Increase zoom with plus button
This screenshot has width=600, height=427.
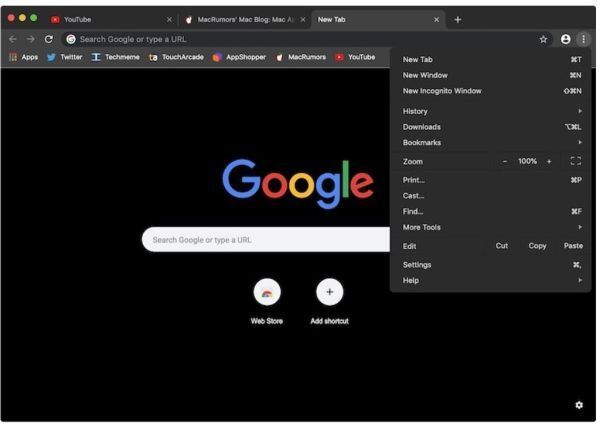(549, 161)
